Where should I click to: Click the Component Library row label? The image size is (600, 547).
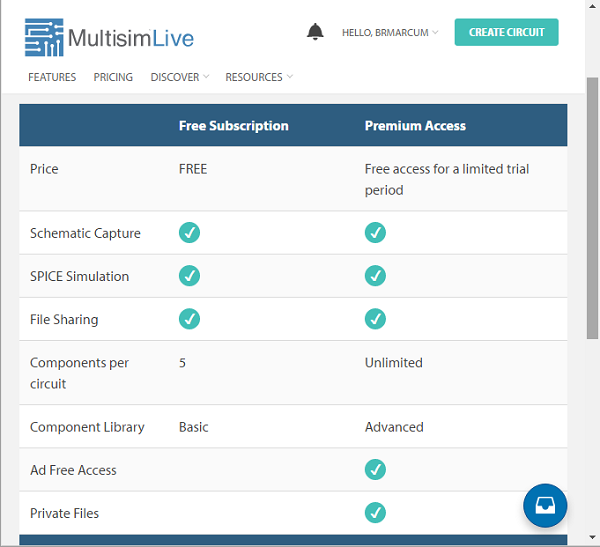coord(87,427)
